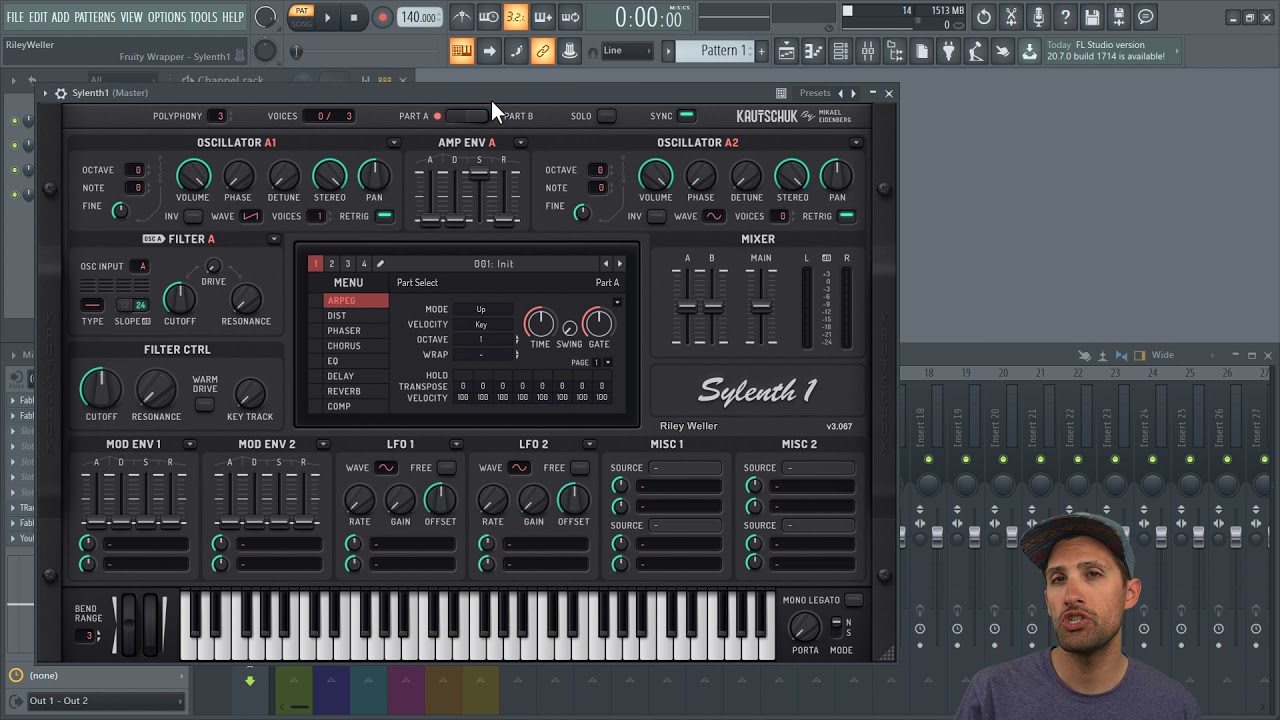Toggle LFO 1 FREE switch

point(446,468)
